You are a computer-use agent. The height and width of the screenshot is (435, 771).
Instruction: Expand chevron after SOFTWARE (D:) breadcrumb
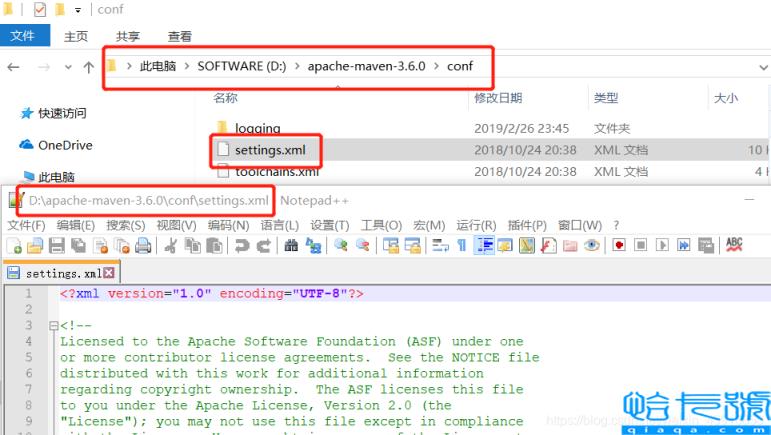point(297,66)
